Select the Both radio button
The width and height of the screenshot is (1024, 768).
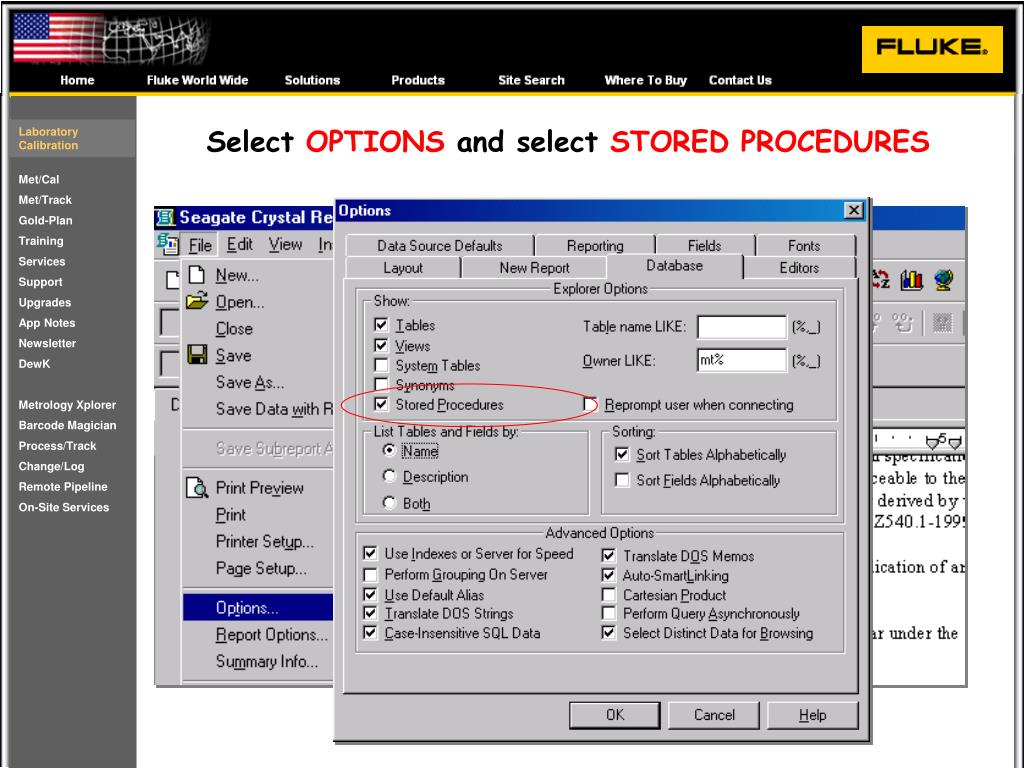[x=389, y=503]
